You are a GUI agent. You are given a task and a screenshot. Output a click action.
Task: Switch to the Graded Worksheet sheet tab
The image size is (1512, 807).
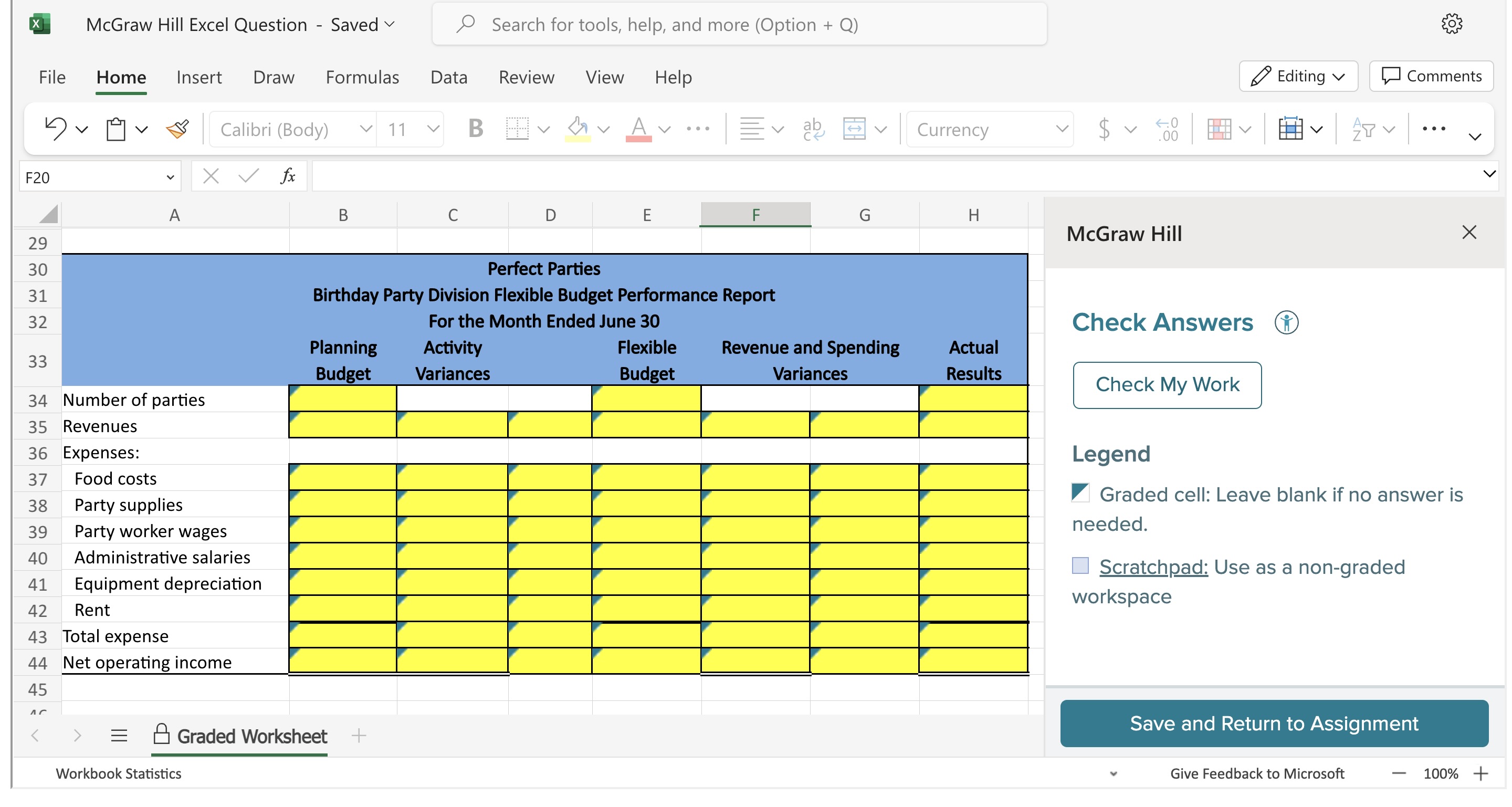(251, 736)
